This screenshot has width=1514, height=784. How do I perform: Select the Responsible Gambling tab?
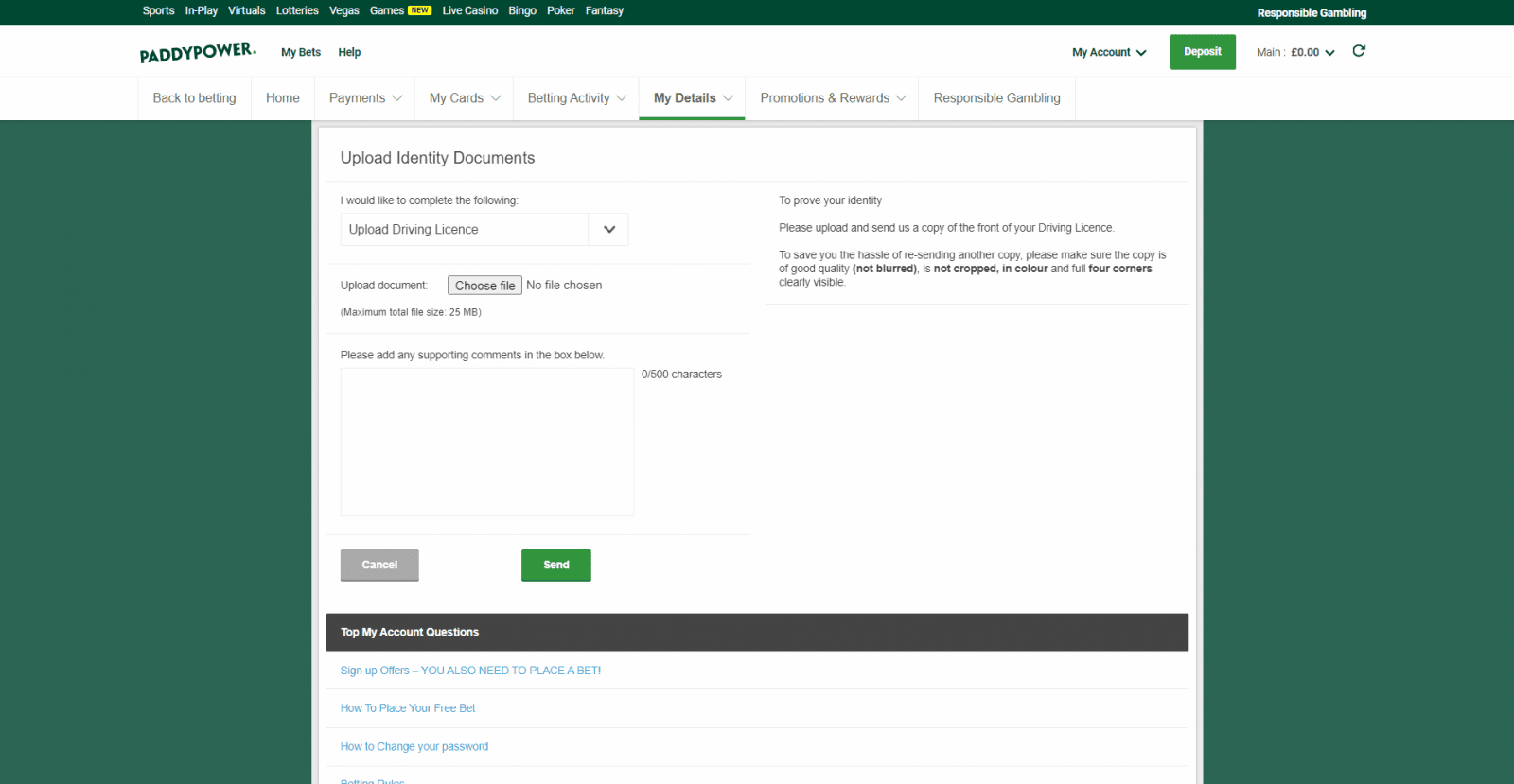coord(996,98)
